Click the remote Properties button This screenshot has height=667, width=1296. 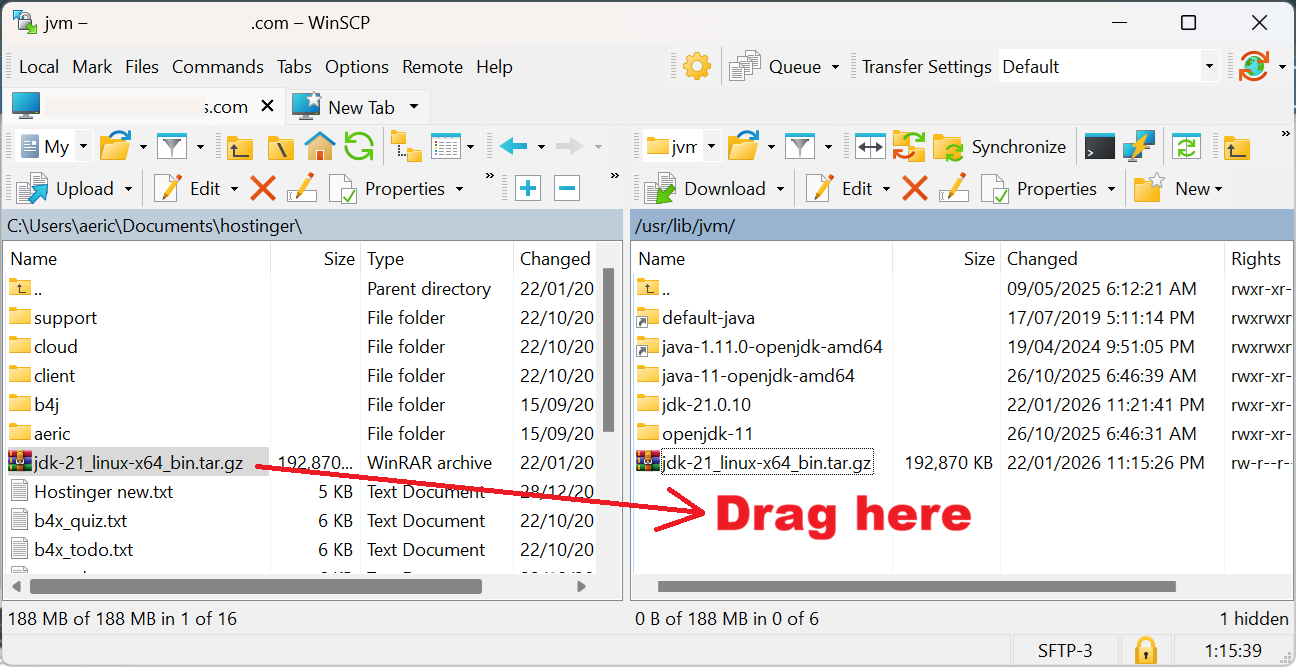click(x=1039, y=188)
